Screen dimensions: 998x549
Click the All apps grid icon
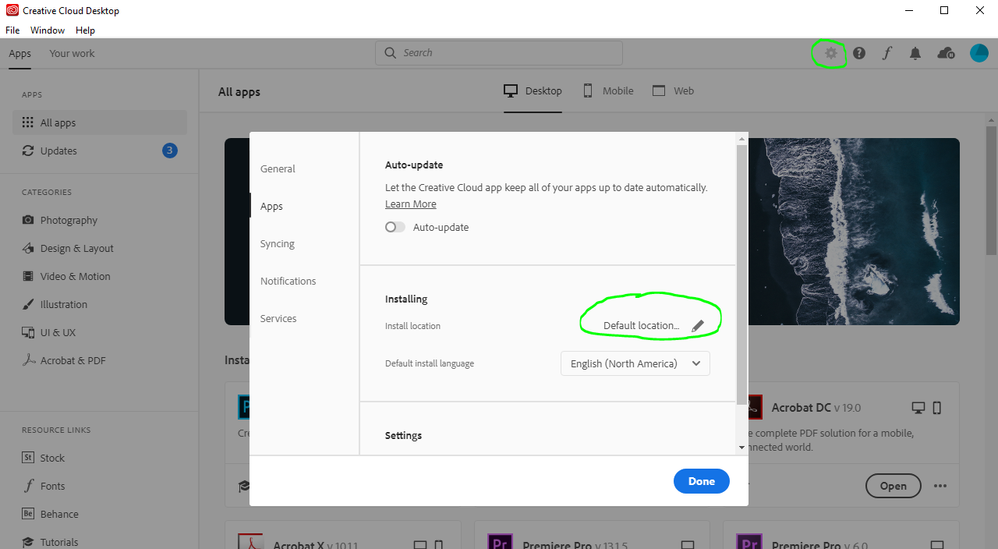point(27,122)
